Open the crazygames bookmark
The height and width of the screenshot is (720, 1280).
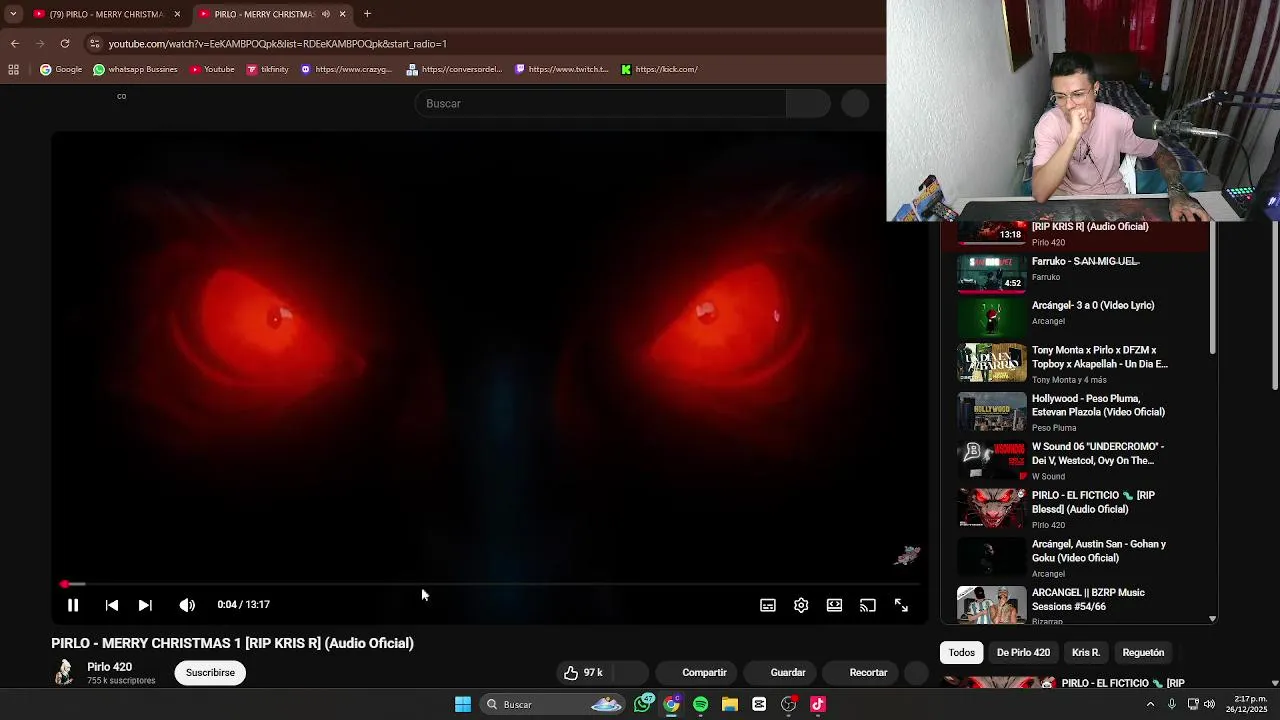pos(346,70)
